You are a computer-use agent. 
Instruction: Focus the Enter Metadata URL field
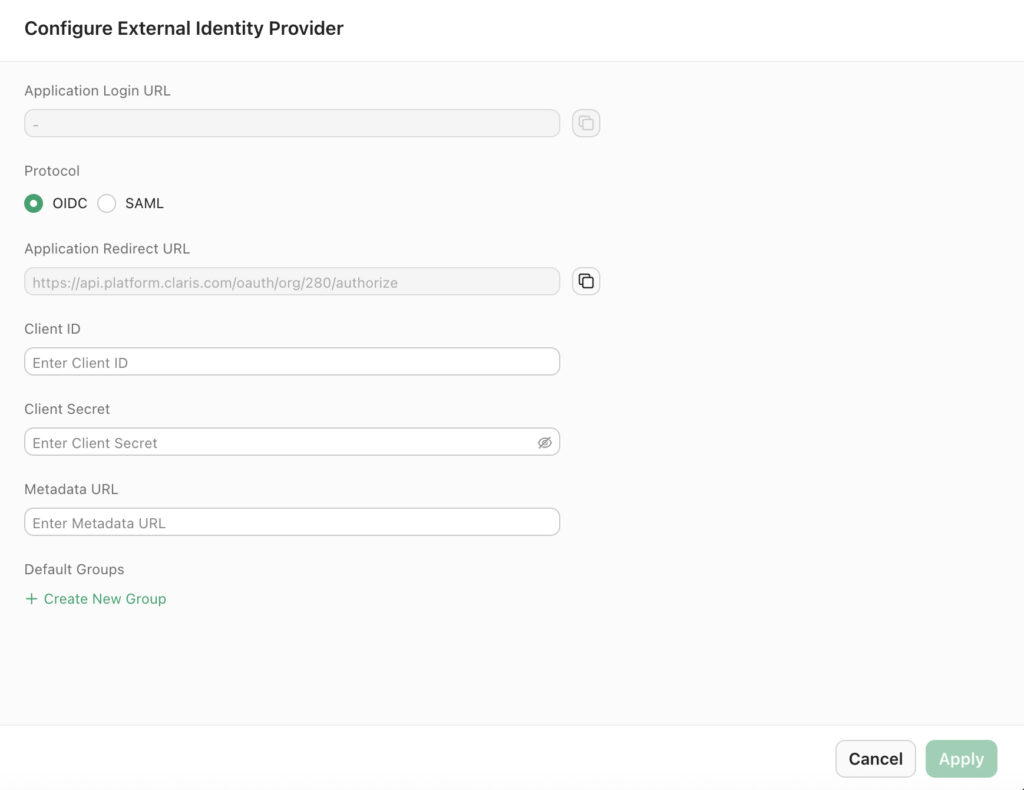[x=292, y=522]
